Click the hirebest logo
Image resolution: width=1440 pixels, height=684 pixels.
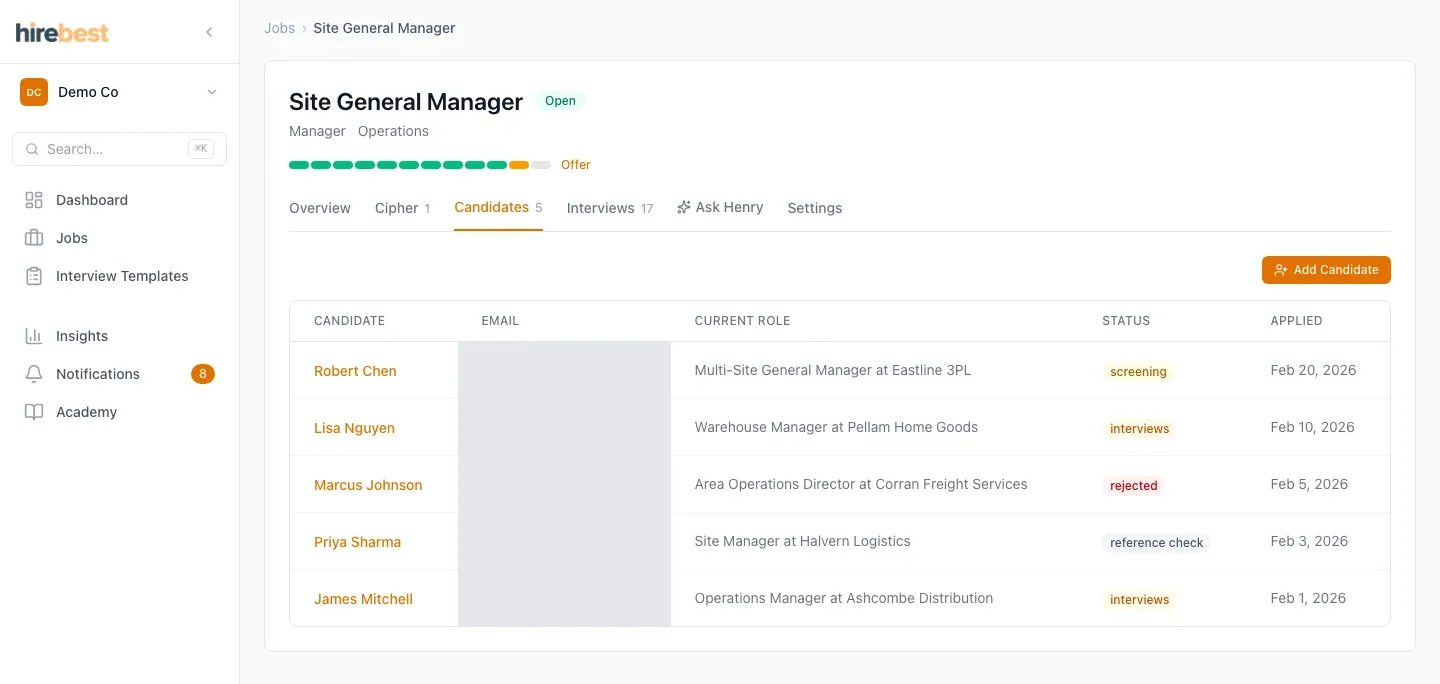click(x=62, y=32)
